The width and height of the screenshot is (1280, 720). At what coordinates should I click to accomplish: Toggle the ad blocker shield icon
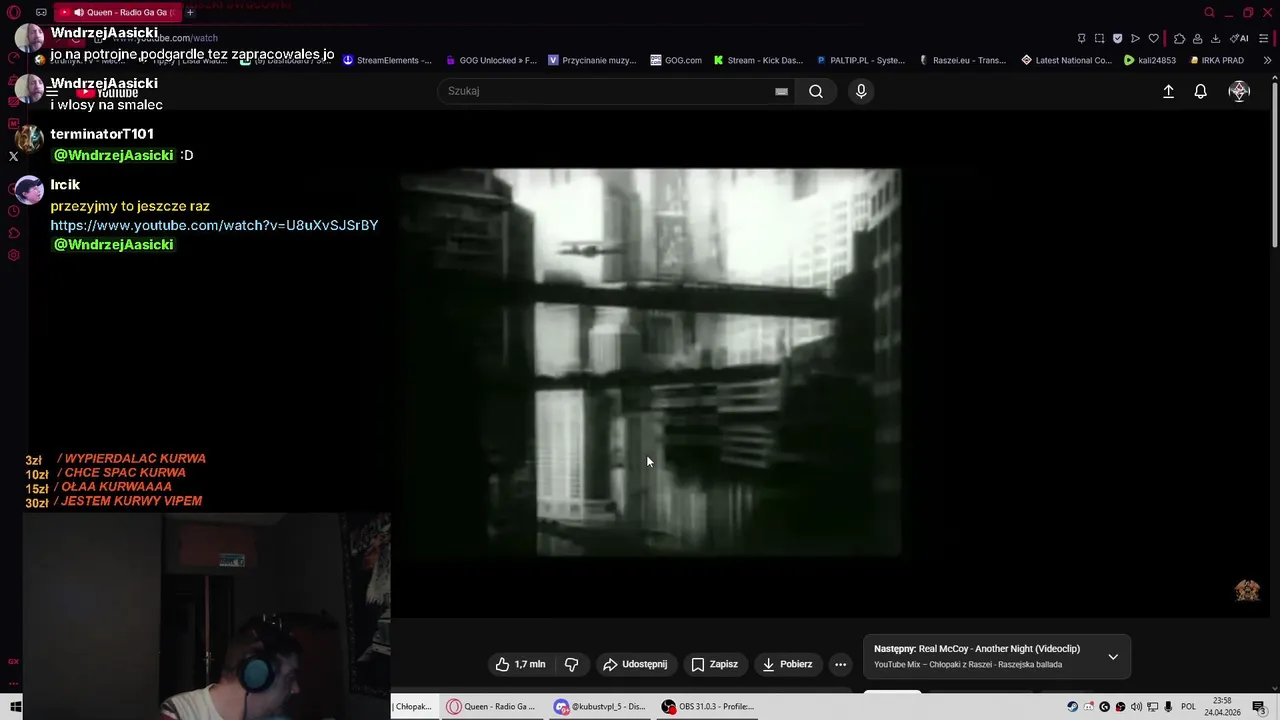(1117, 39)
